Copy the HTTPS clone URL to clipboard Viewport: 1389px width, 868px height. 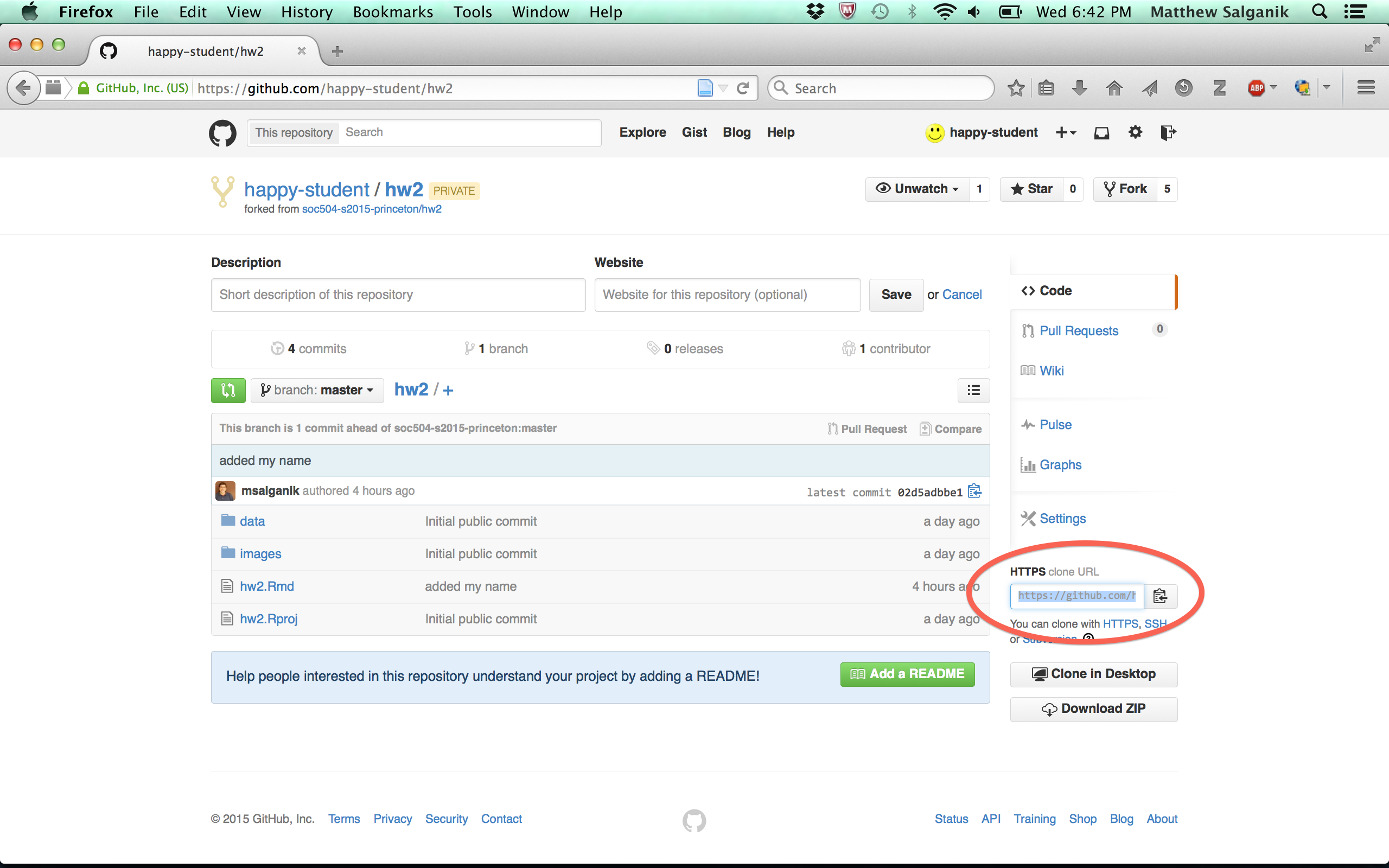pos(1160,596)
